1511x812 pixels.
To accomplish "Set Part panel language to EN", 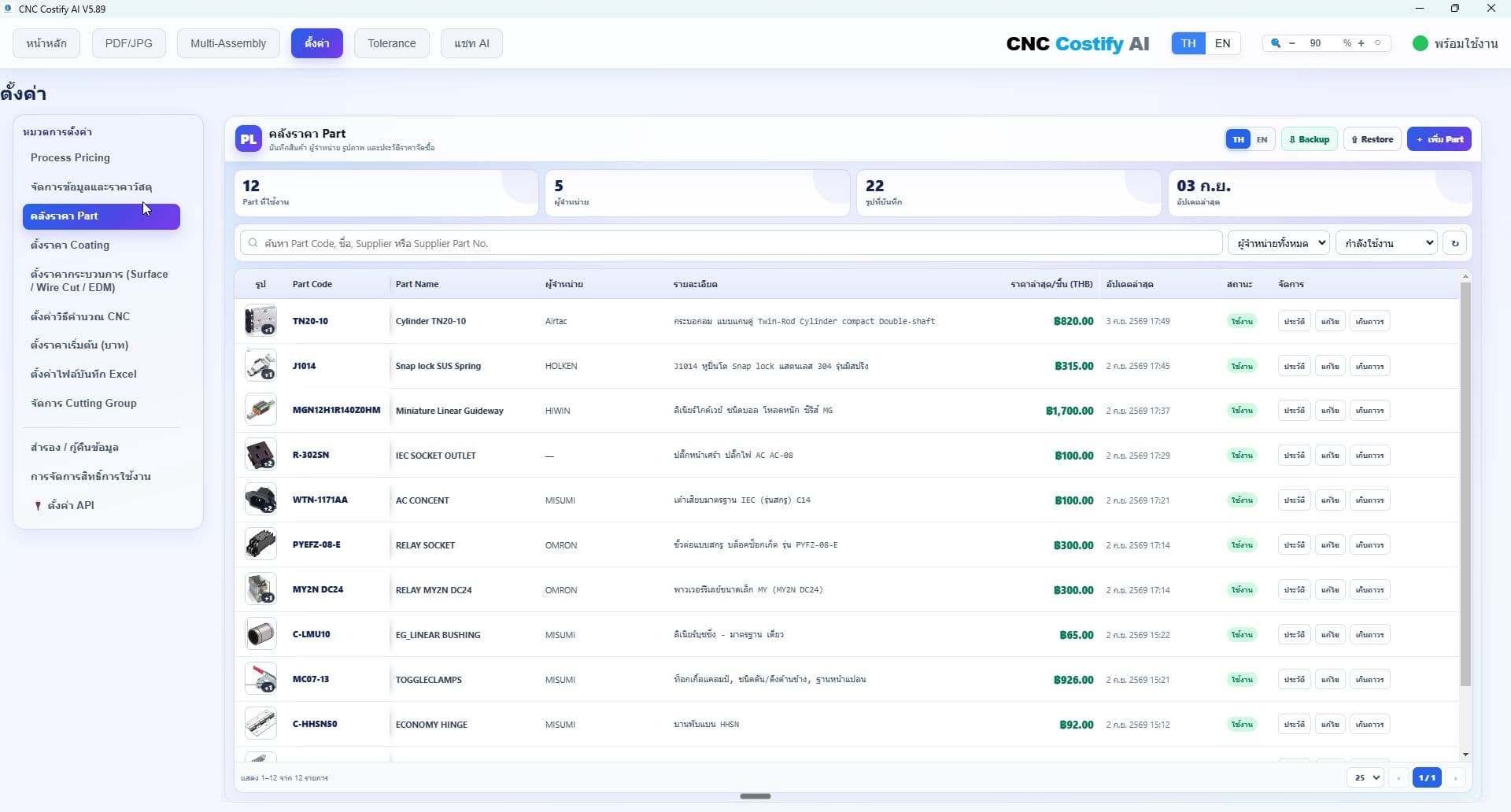I will [1262, 139].
